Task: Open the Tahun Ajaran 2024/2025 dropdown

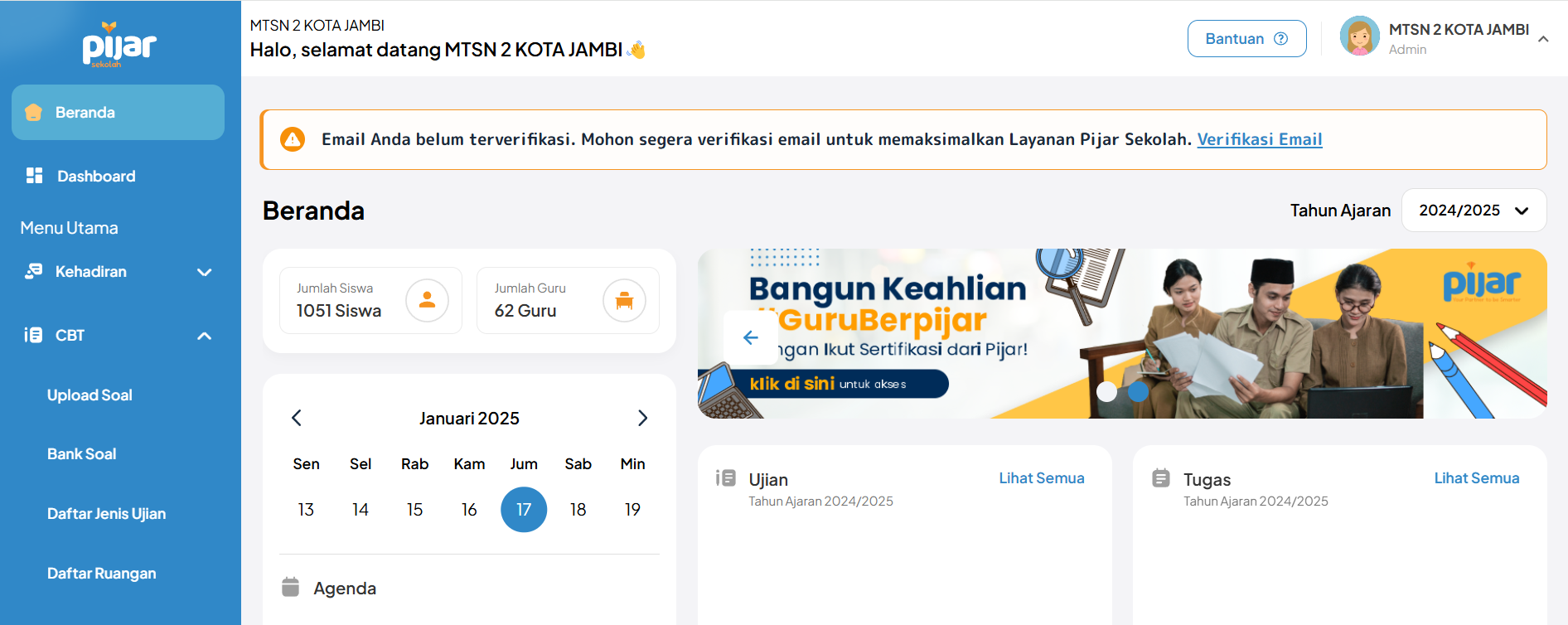Action: coord(1474,211)
